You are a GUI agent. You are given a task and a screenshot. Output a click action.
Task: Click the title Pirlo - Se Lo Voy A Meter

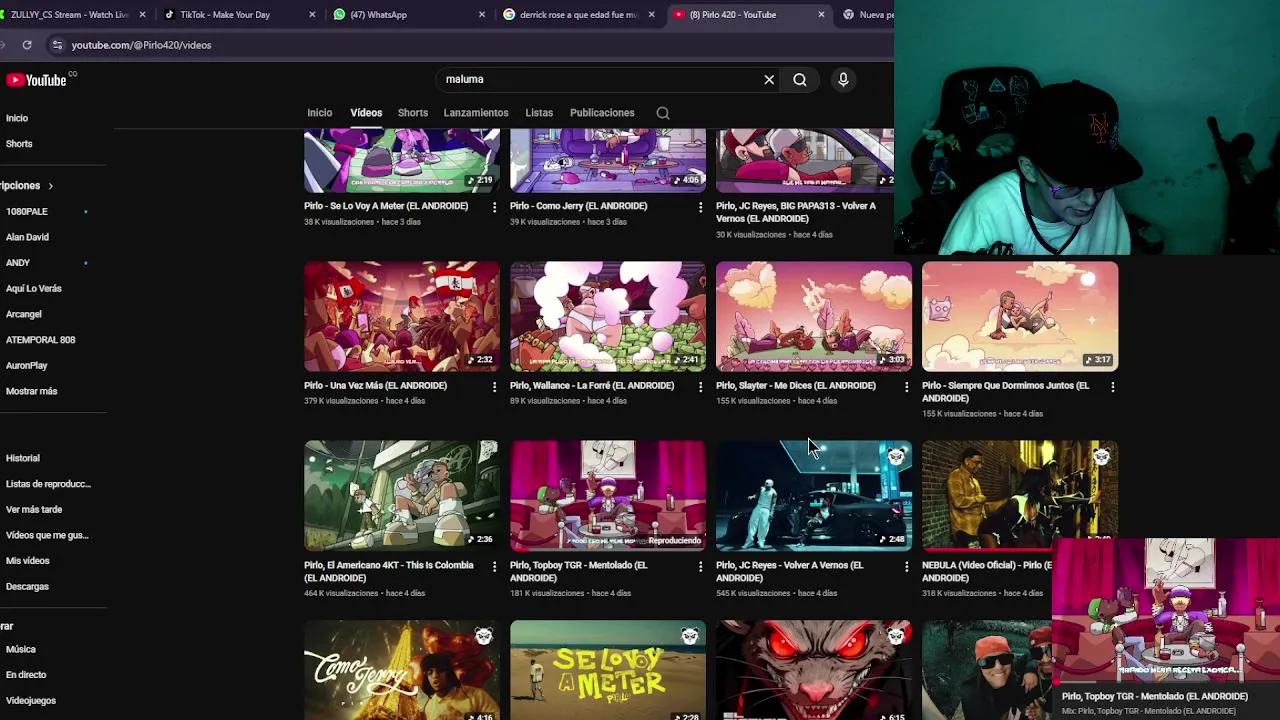coord(386,206)
